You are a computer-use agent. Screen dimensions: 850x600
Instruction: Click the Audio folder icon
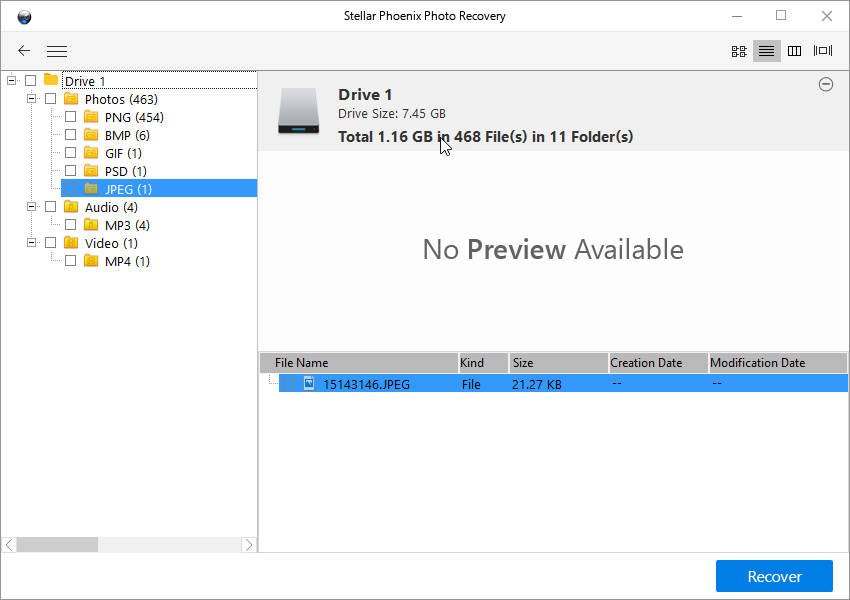(71, 207)
